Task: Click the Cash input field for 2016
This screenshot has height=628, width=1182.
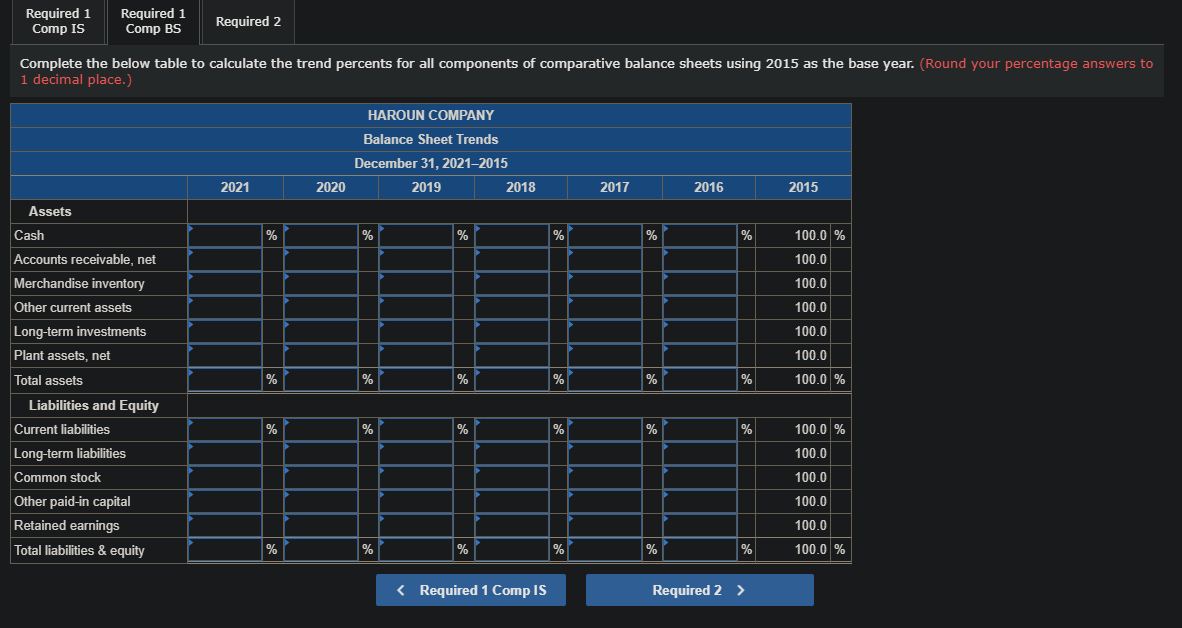Action: click(x=700, y=235)
